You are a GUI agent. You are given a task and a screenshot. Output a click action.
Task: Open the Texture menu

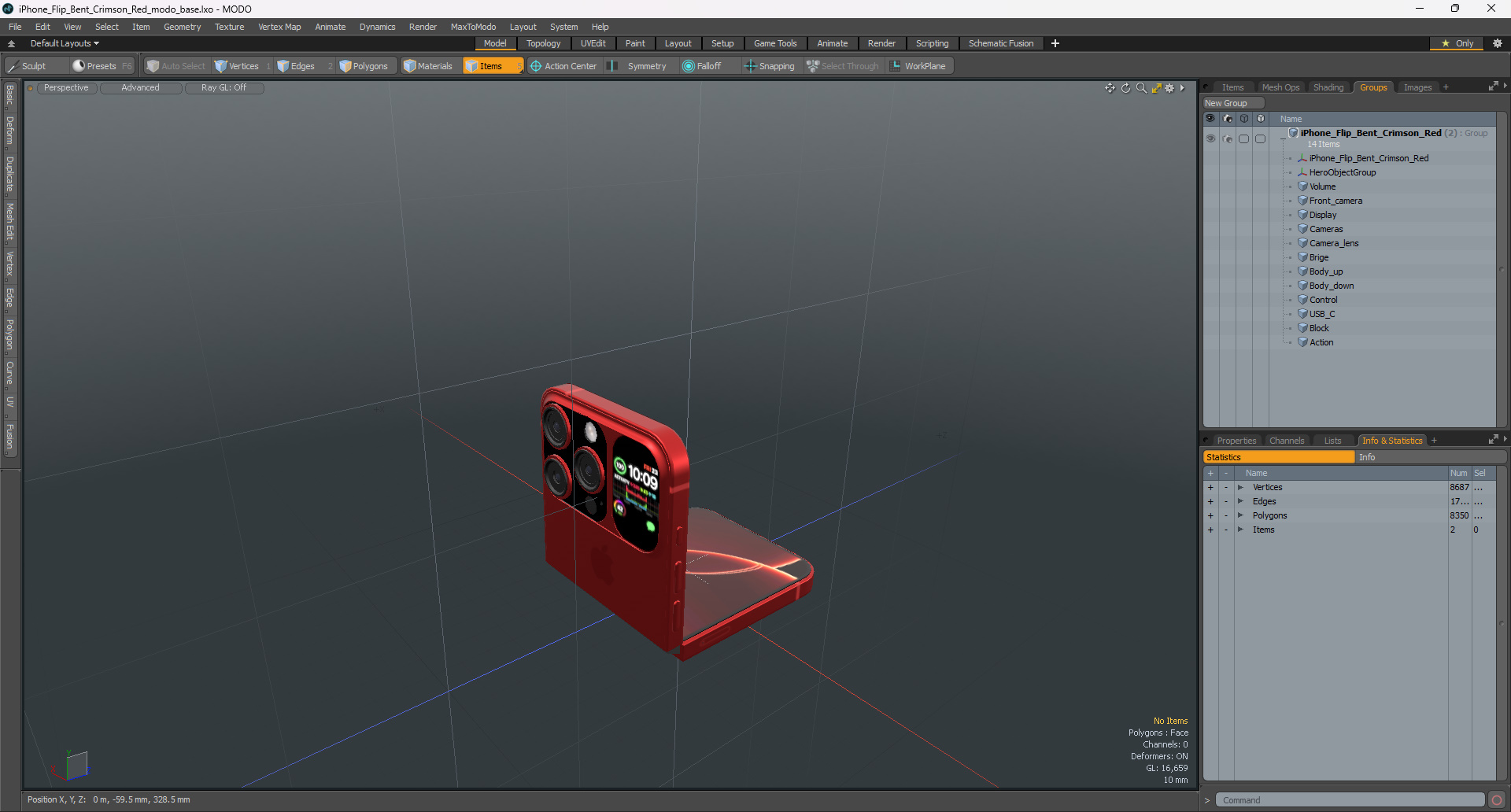(x=229, y=27)
